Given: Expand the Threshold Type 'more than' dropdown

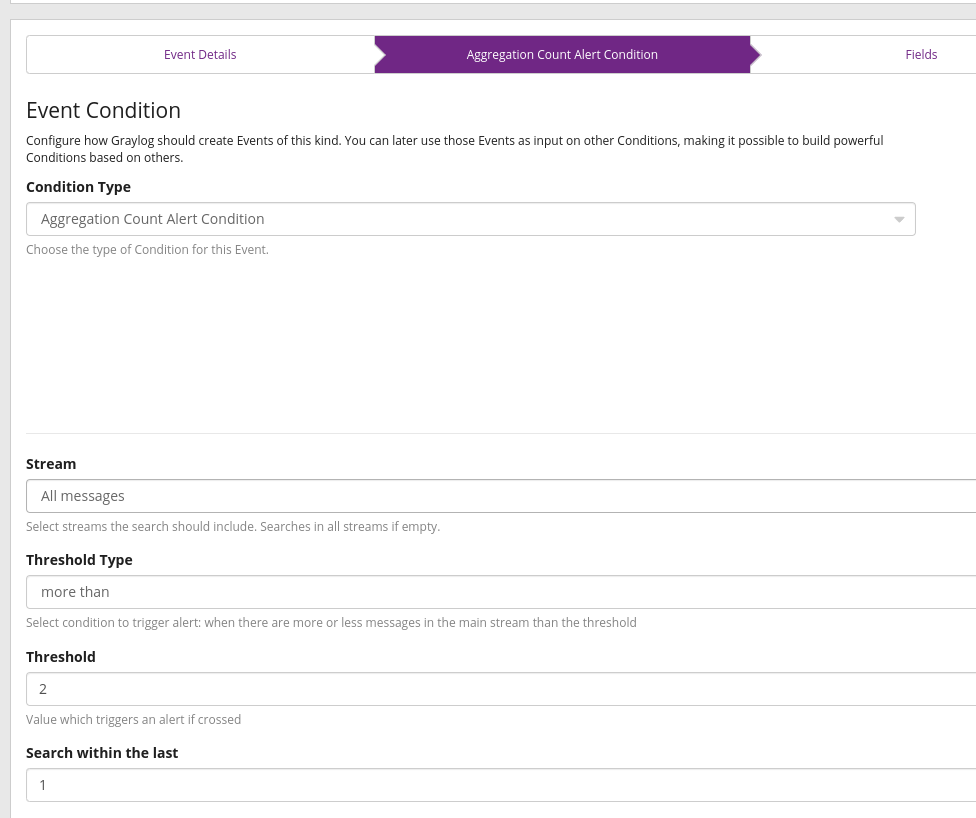Looking at the screenshot, I should (500, 592).
